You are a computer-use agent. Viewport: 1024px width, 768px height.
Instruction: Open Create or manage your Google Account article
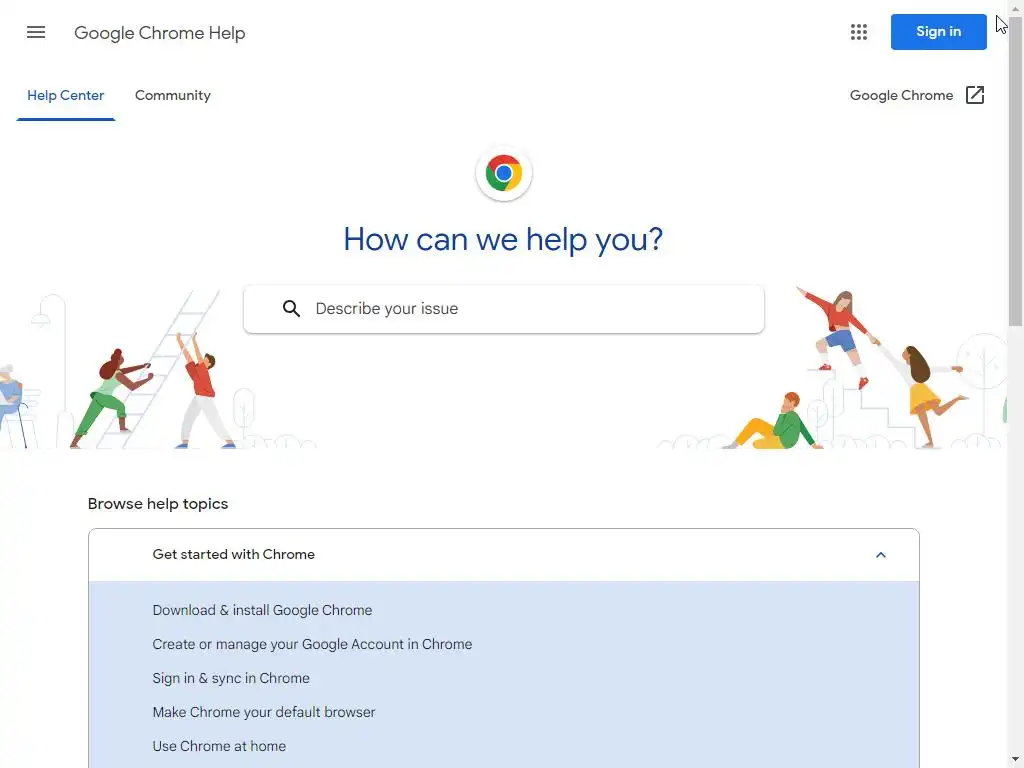click(312, 644)
